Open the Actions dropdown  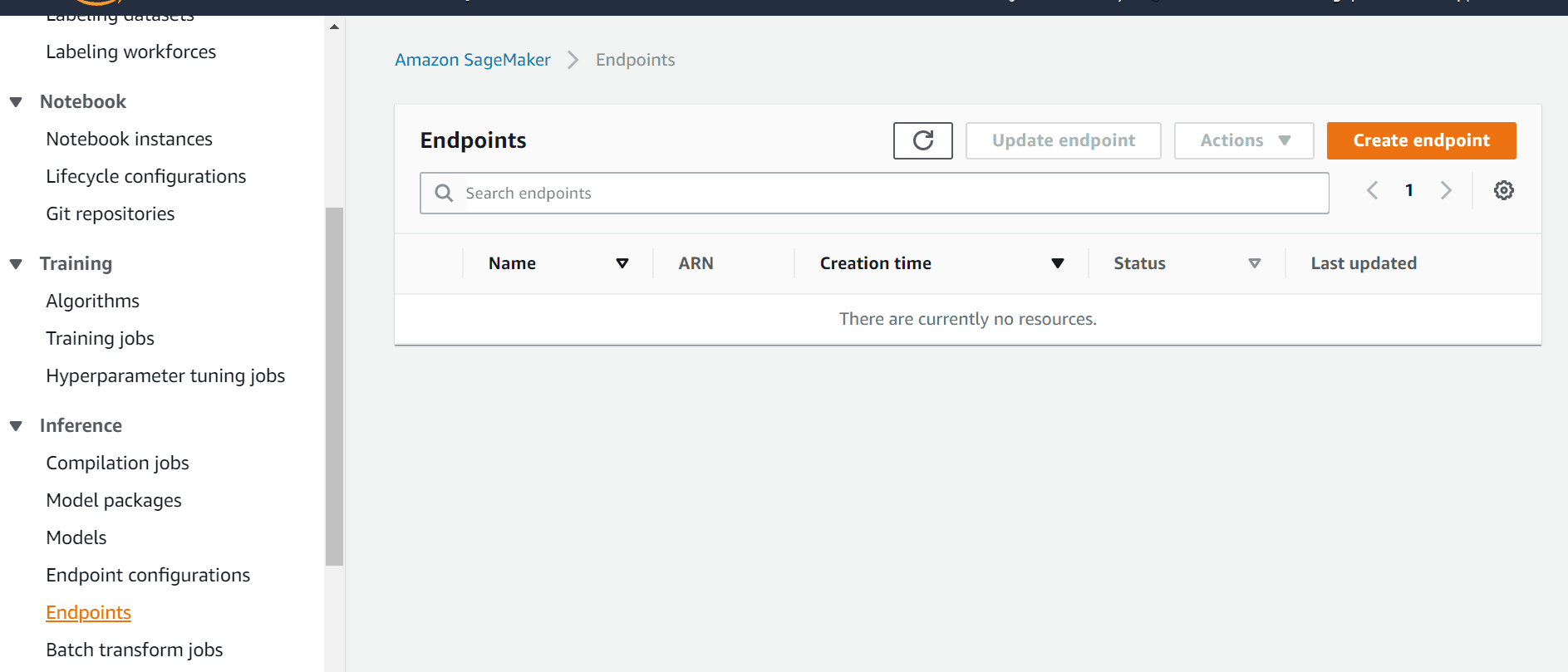coord(1243,140)
